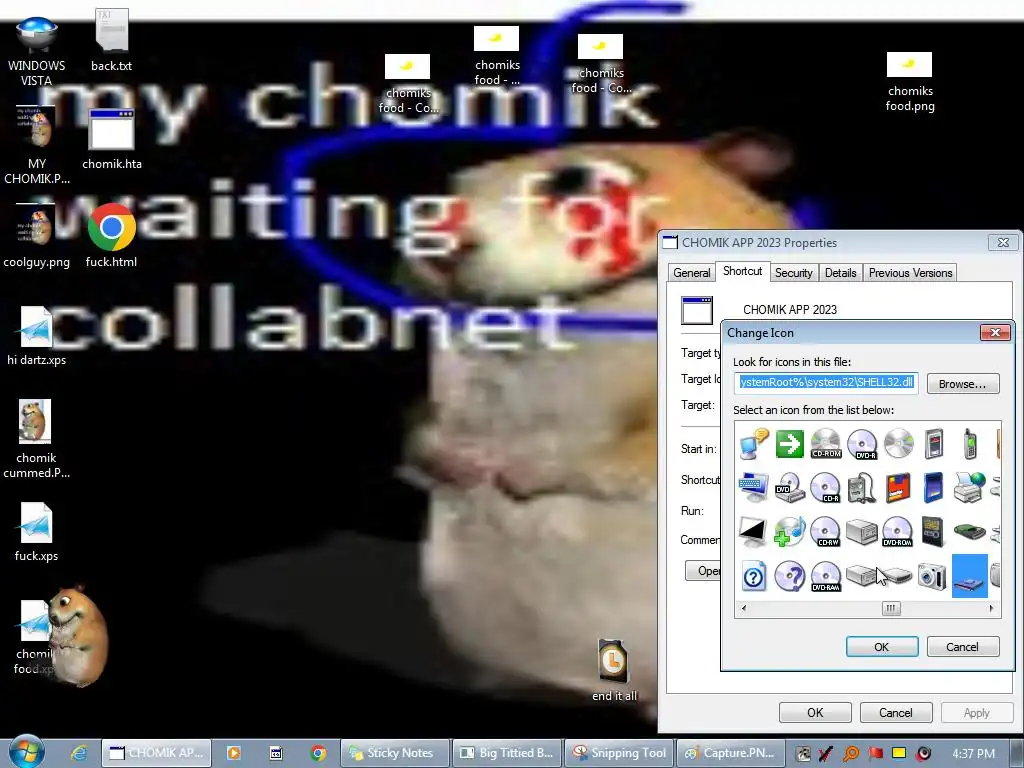Switch to CHOMIK AP... taskbar button
The image size is (1024, 768).
click(x=157, y=753)
